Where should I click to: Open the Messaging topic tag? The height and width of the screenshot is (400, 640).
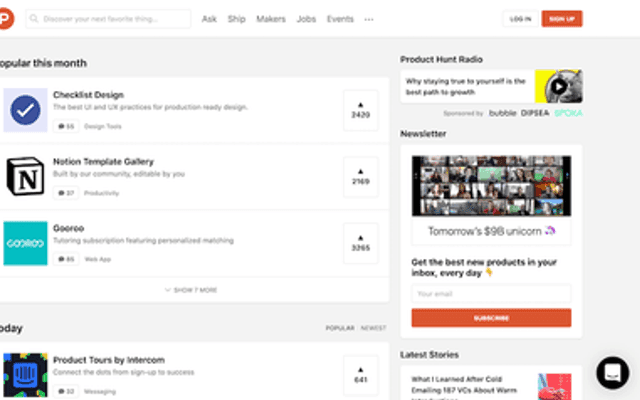pyautogui.click(x=100, y=391)
